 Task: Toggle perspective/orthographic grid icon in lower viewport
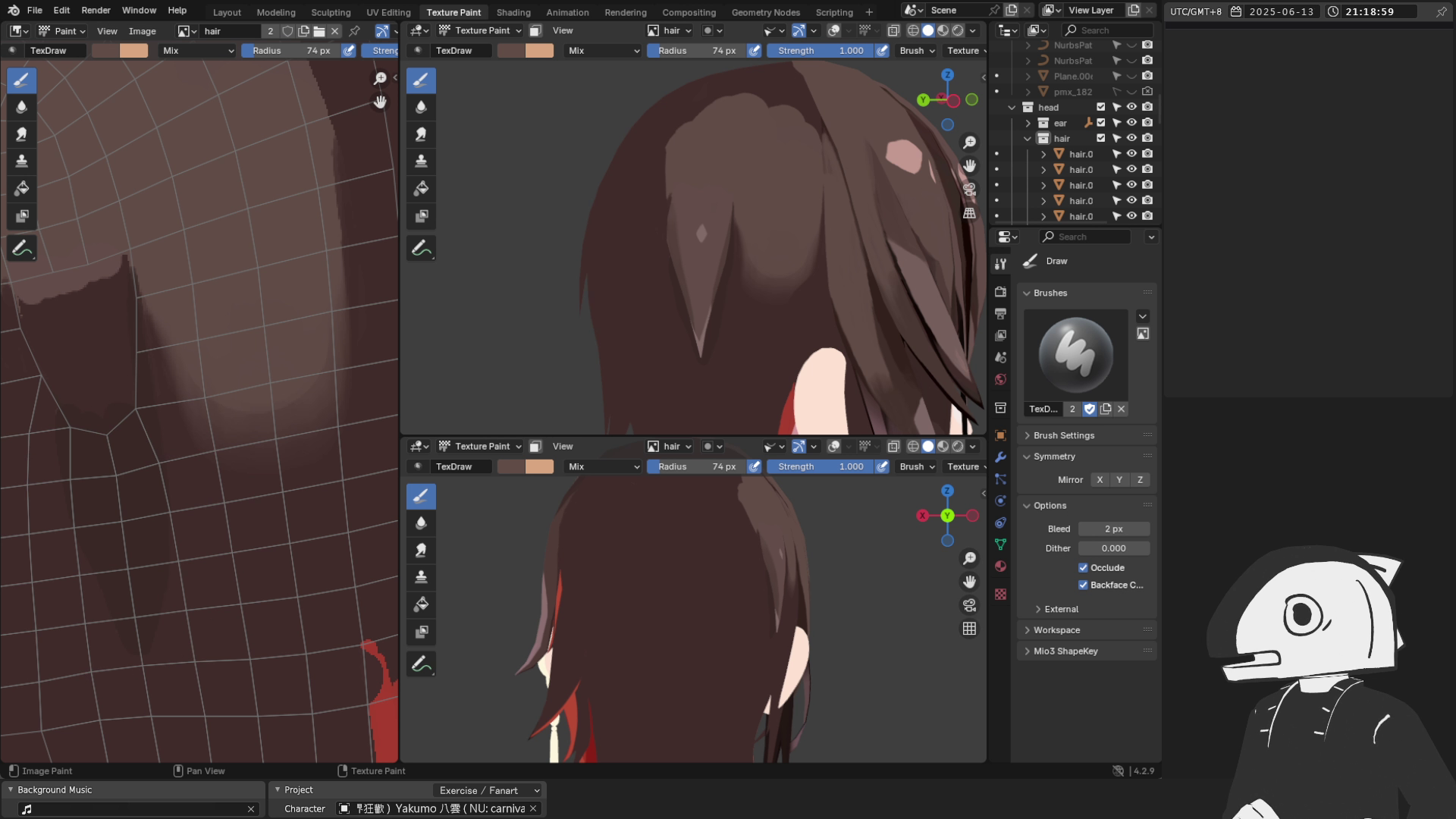(969, 629)
